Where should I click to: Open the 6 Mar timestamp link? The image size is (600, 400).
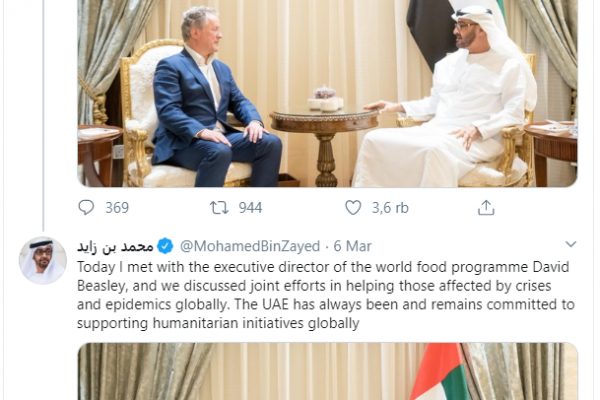[352, 246]
